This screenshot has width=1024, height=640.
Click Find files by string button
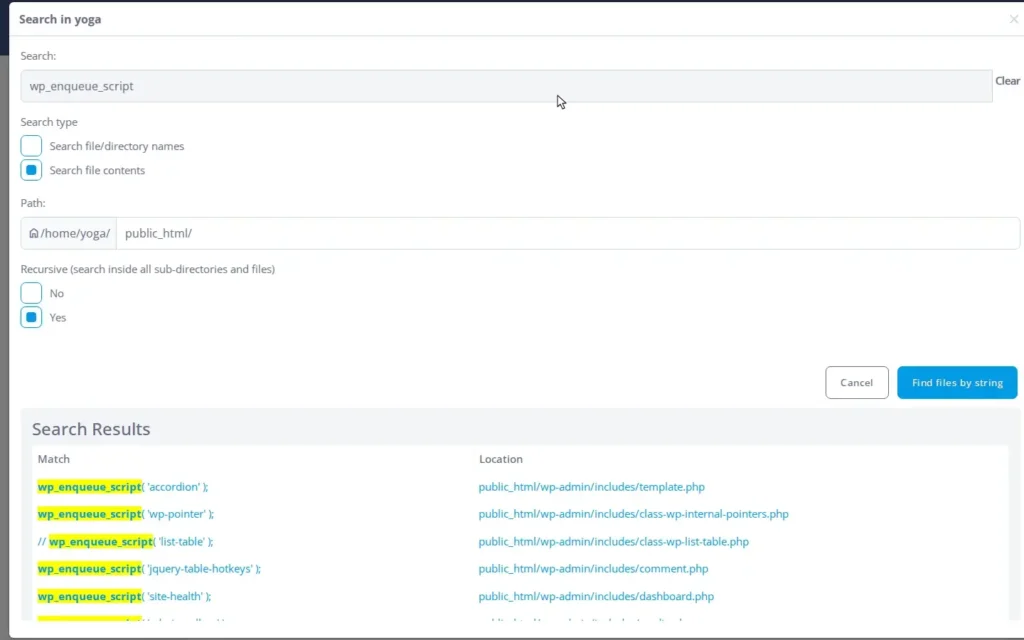[x=957, y=383]
